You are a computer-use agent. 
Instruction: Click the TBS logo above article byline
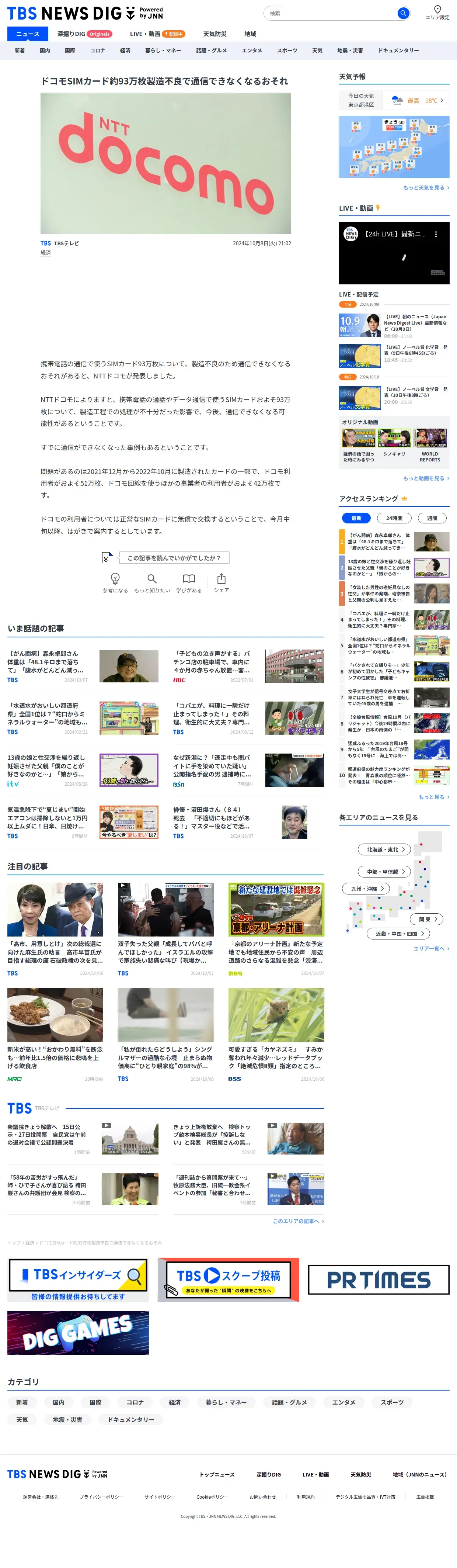pyautogui.click(x=46, y=243)
